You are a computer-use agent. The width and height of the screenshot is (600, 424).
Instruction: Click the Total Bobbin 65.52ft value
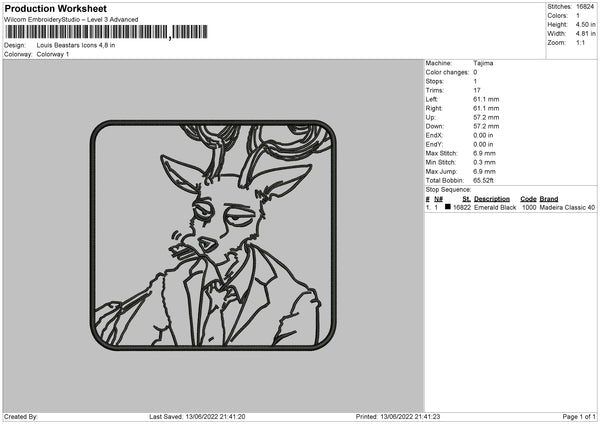click(483, 180)
